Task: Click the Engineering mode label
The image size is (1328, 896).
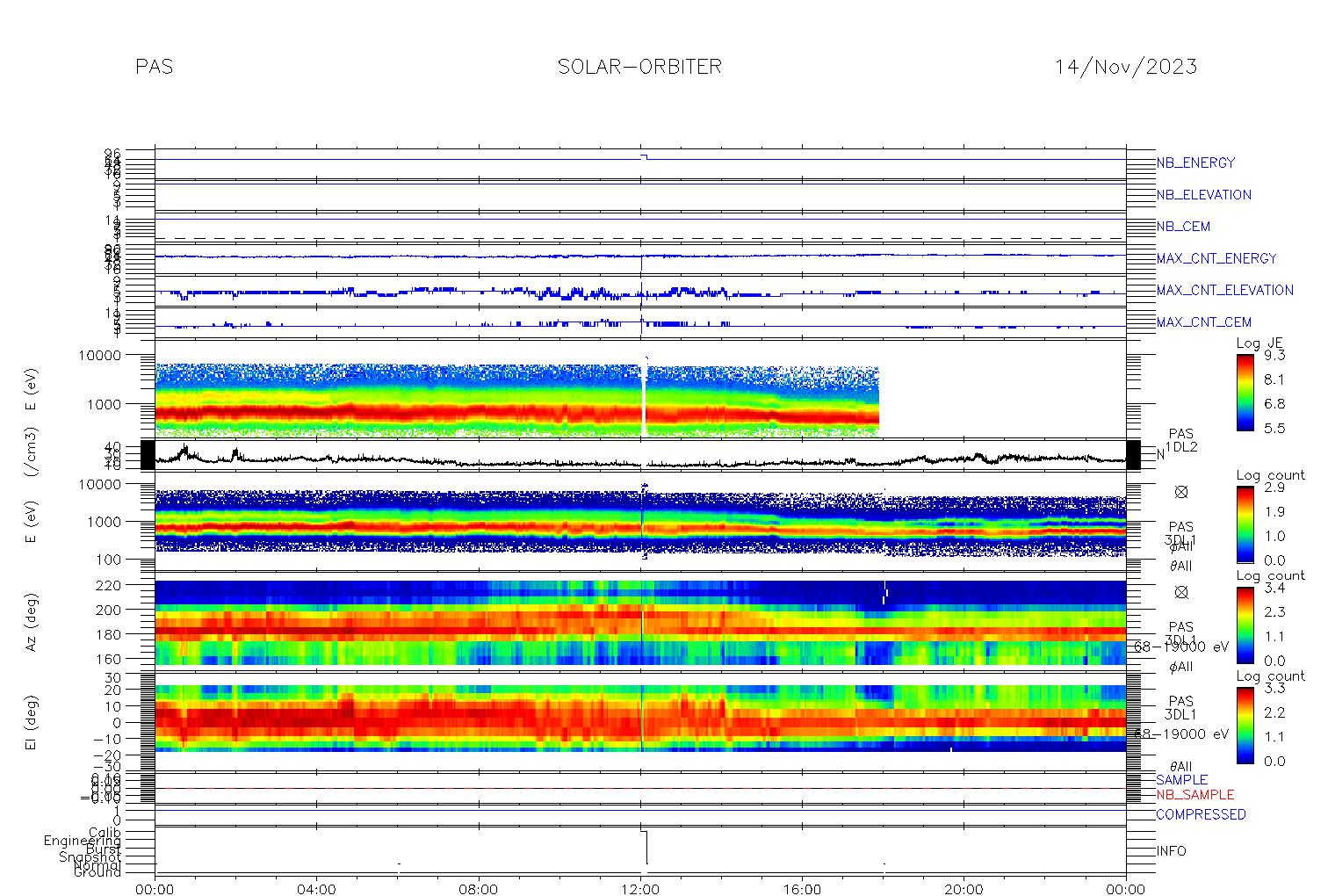Action: (x=83, y=841)
